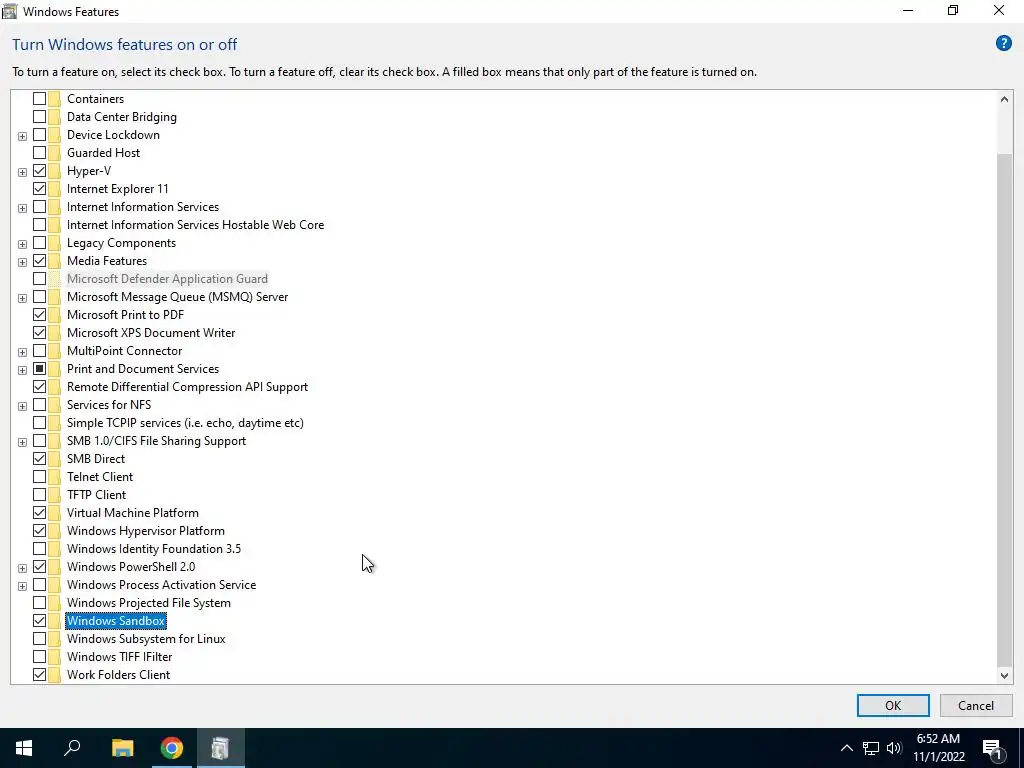Uncheck Microsoft XPS Document Writer
1024x768 pixels.
[39, 333]
